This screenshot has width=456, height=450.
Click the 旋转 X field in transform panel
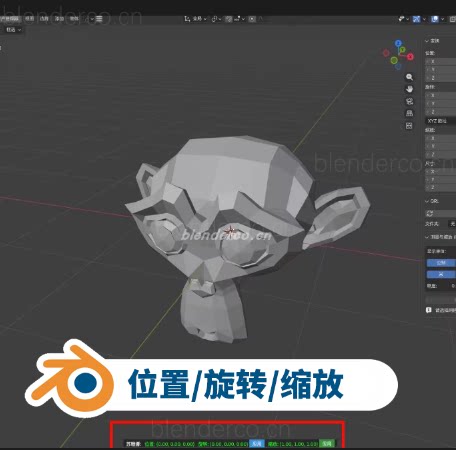tap(441, 95)
